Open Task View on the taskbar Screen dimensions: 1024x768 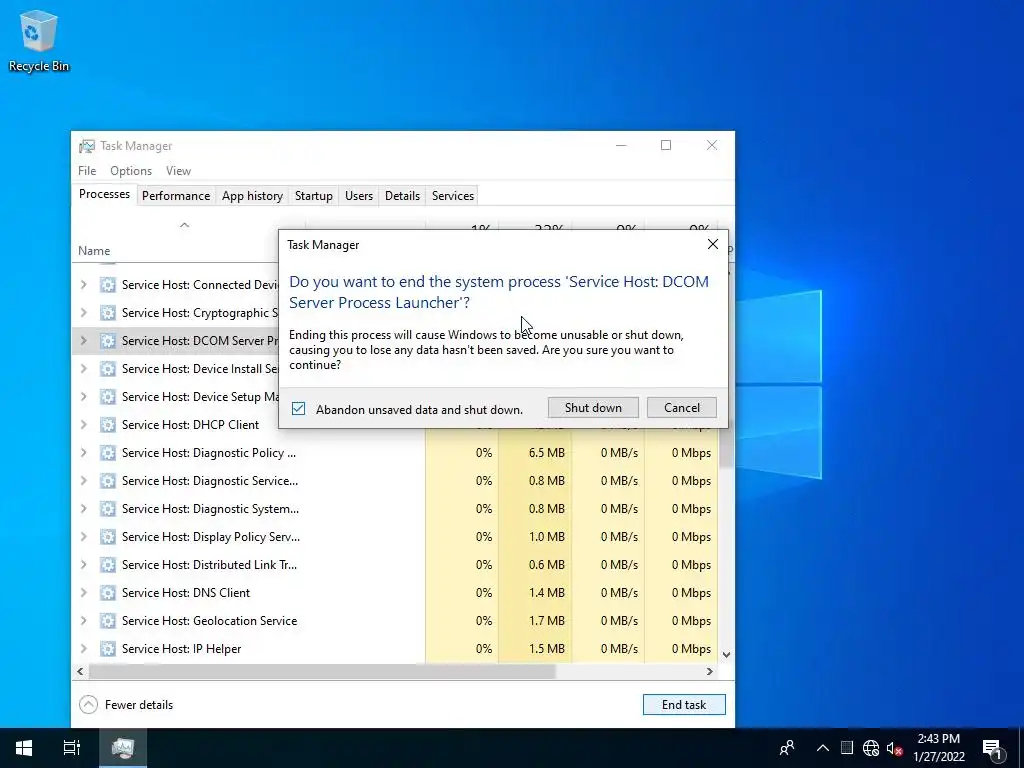coord(72,748)
